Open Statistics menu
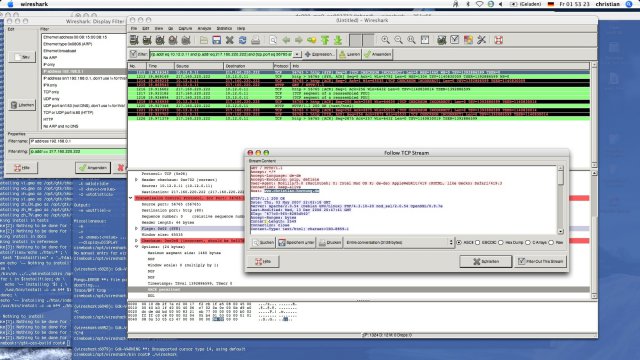 (224, 29)
